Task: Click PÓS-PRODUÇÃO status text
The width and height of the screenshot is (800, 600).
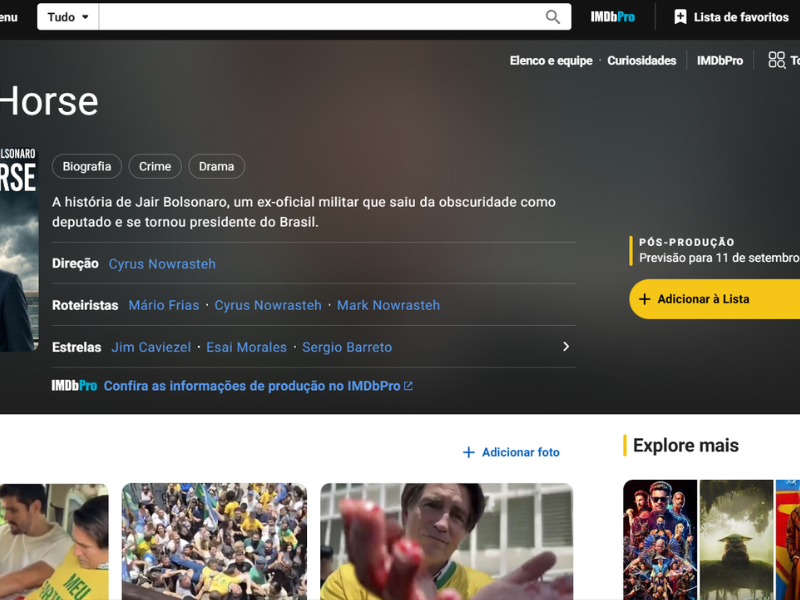Action: click(x=687, y=242)
